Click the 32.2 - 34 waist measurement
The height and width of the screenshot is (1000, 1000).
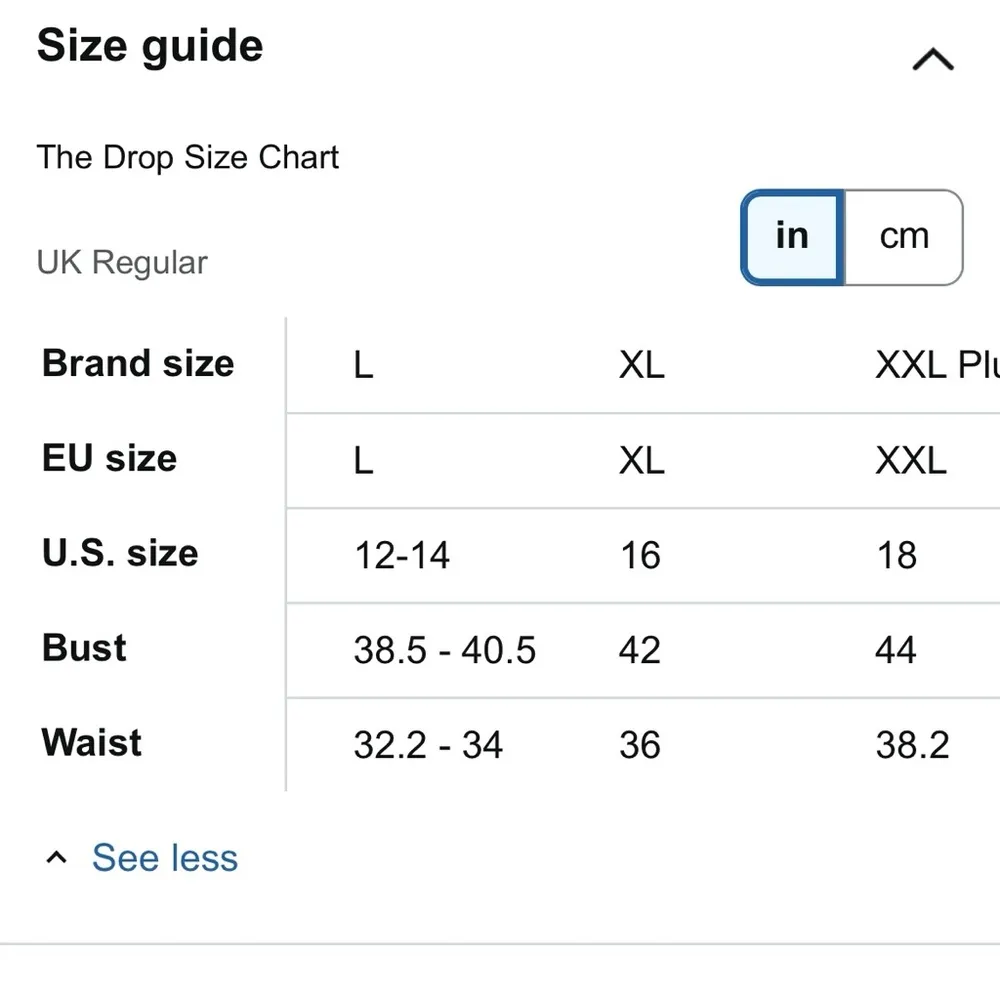pyautogui.click(x=428, y=745)
